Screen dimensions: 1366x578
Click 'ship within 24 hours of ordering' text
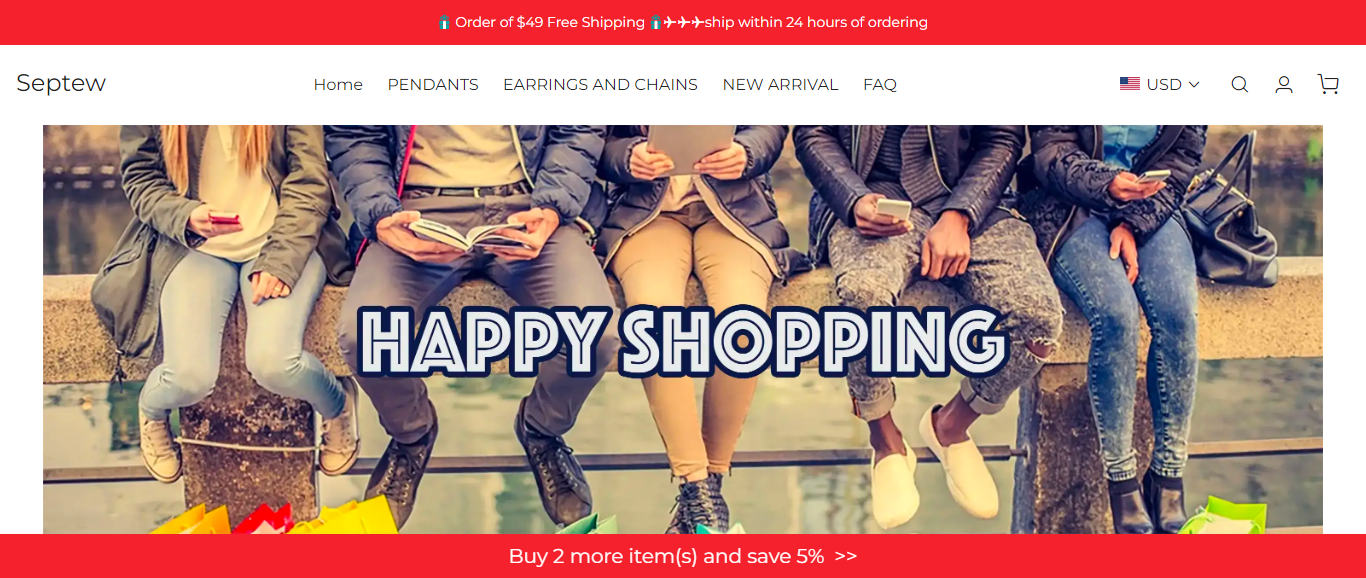[816, 22]
